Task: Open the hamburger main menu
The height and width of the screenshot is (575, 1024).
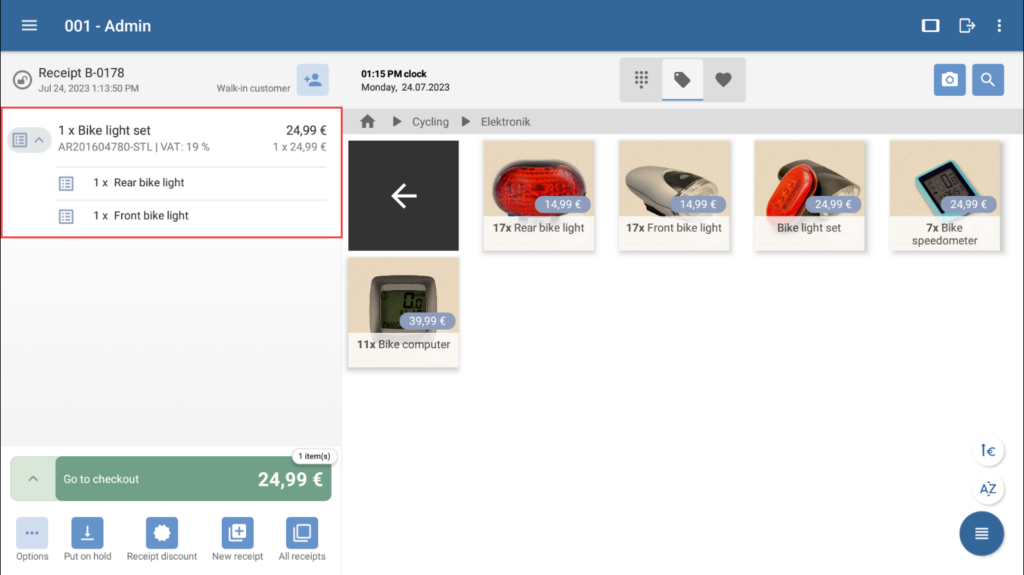Action: pyautogui.click(x=29, y=26)
